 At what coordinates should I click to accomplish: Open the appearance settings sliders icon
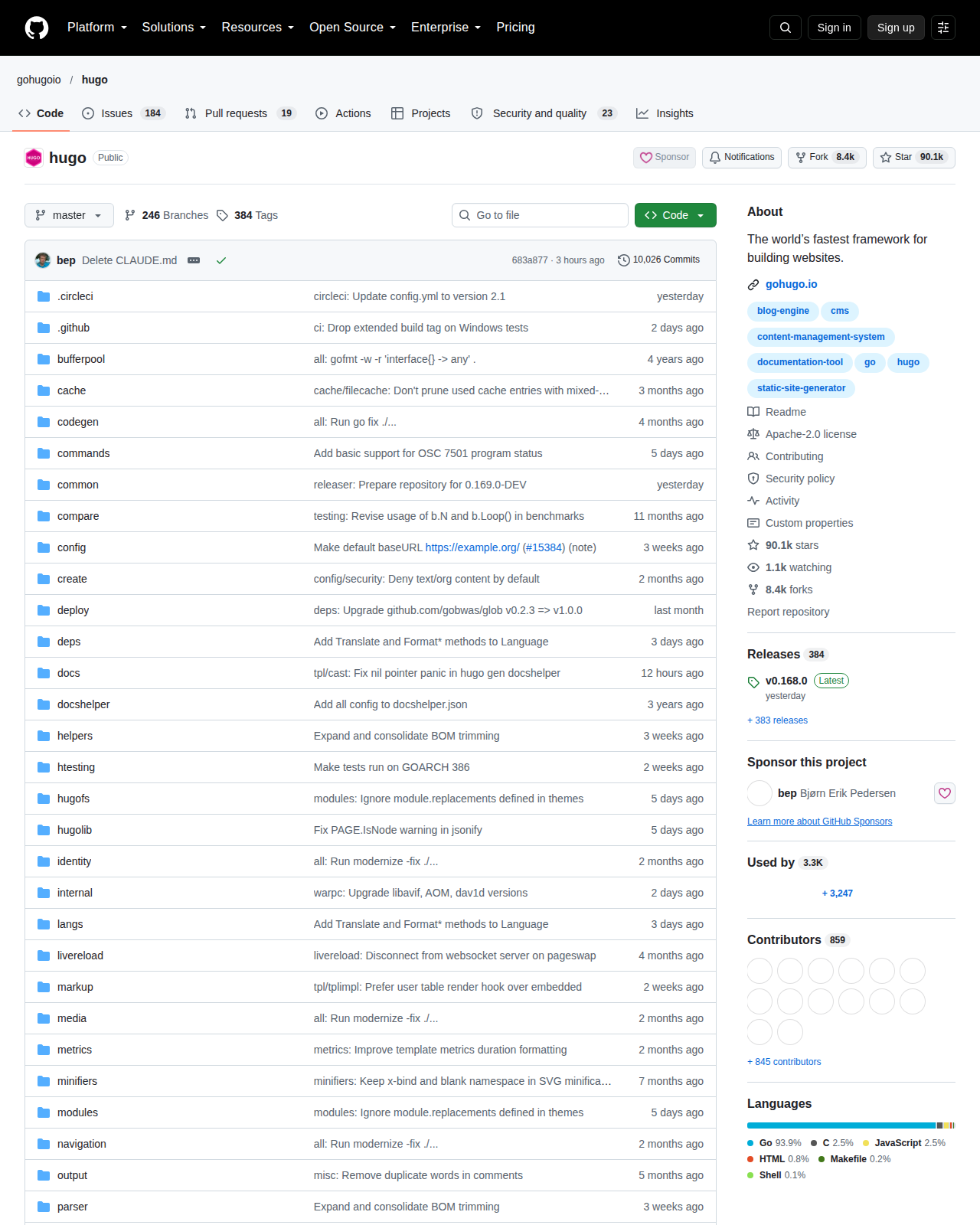tap(943, 28)
